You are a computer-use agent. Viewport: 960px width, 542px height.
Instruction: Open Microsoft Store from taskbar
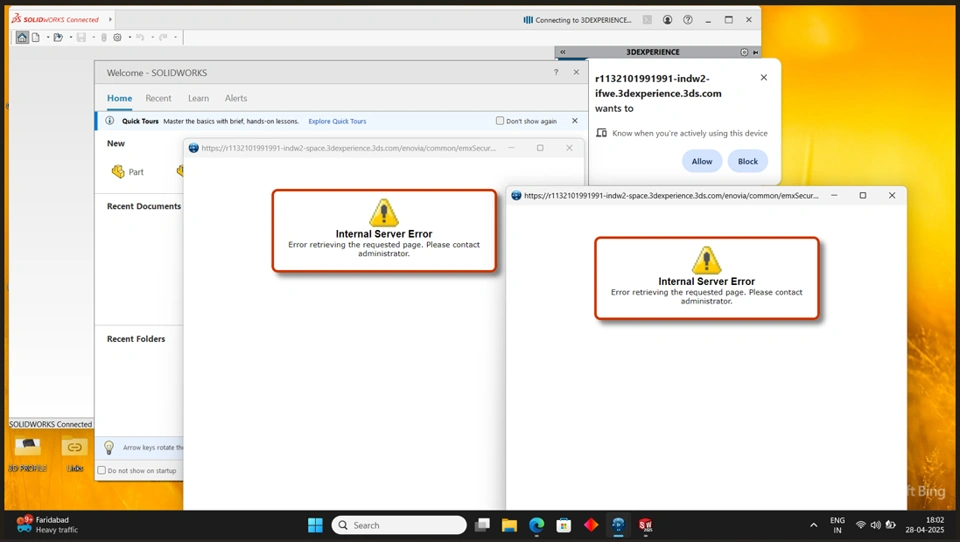click(564, 525)
